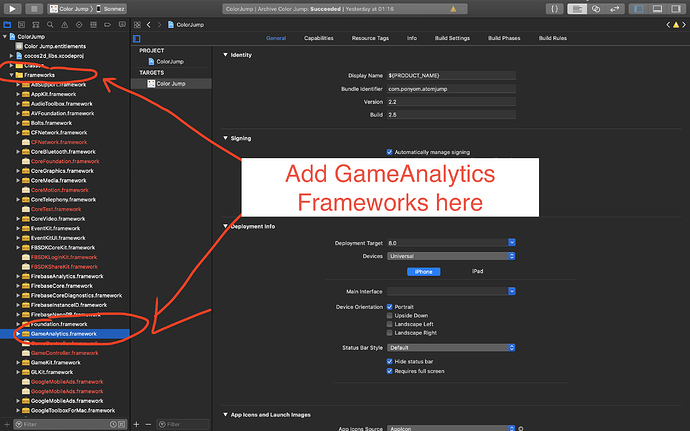Toggle the Debug area visibility
Image resolution: width=690 pixels, height=431 pixels.
tap(657, 9)
